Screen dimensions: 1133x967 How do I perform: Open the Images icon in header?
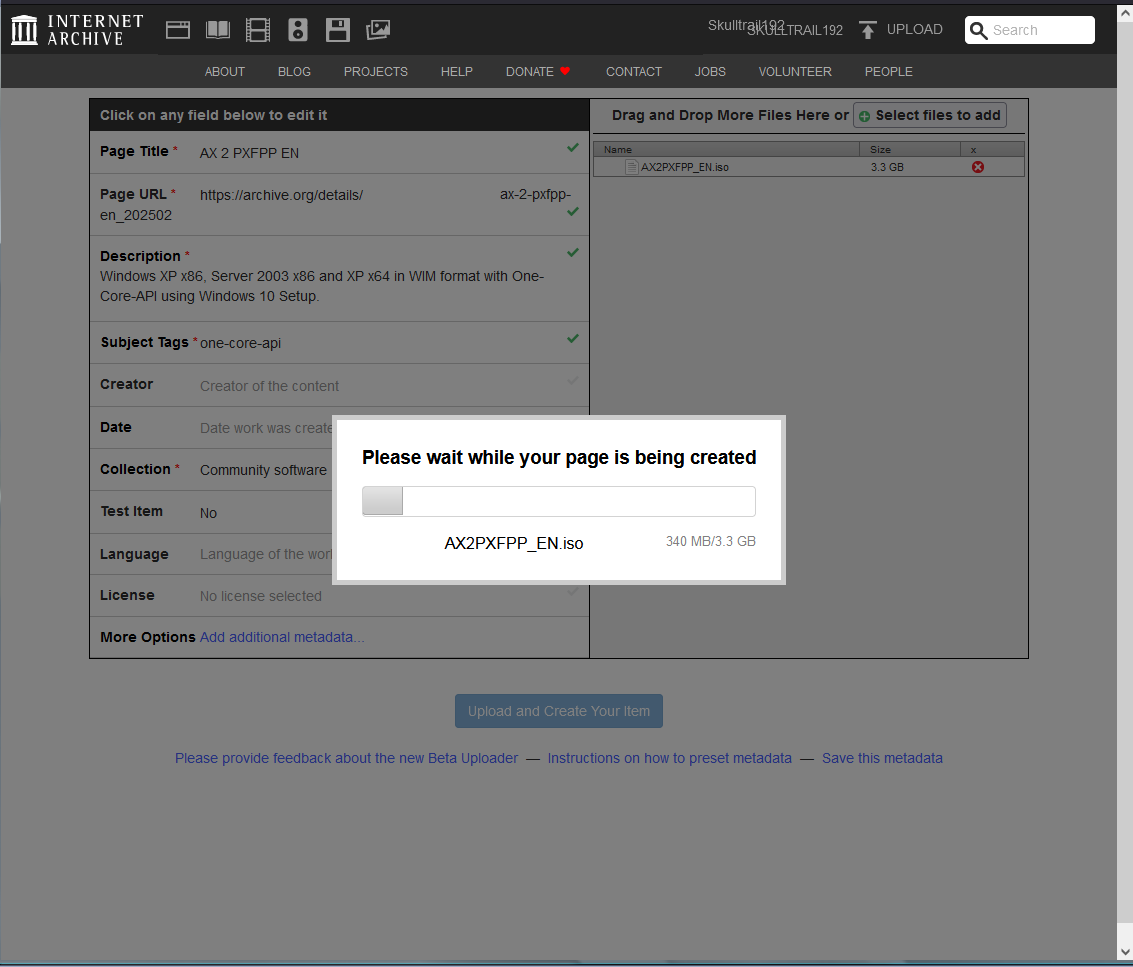(378, 30)
